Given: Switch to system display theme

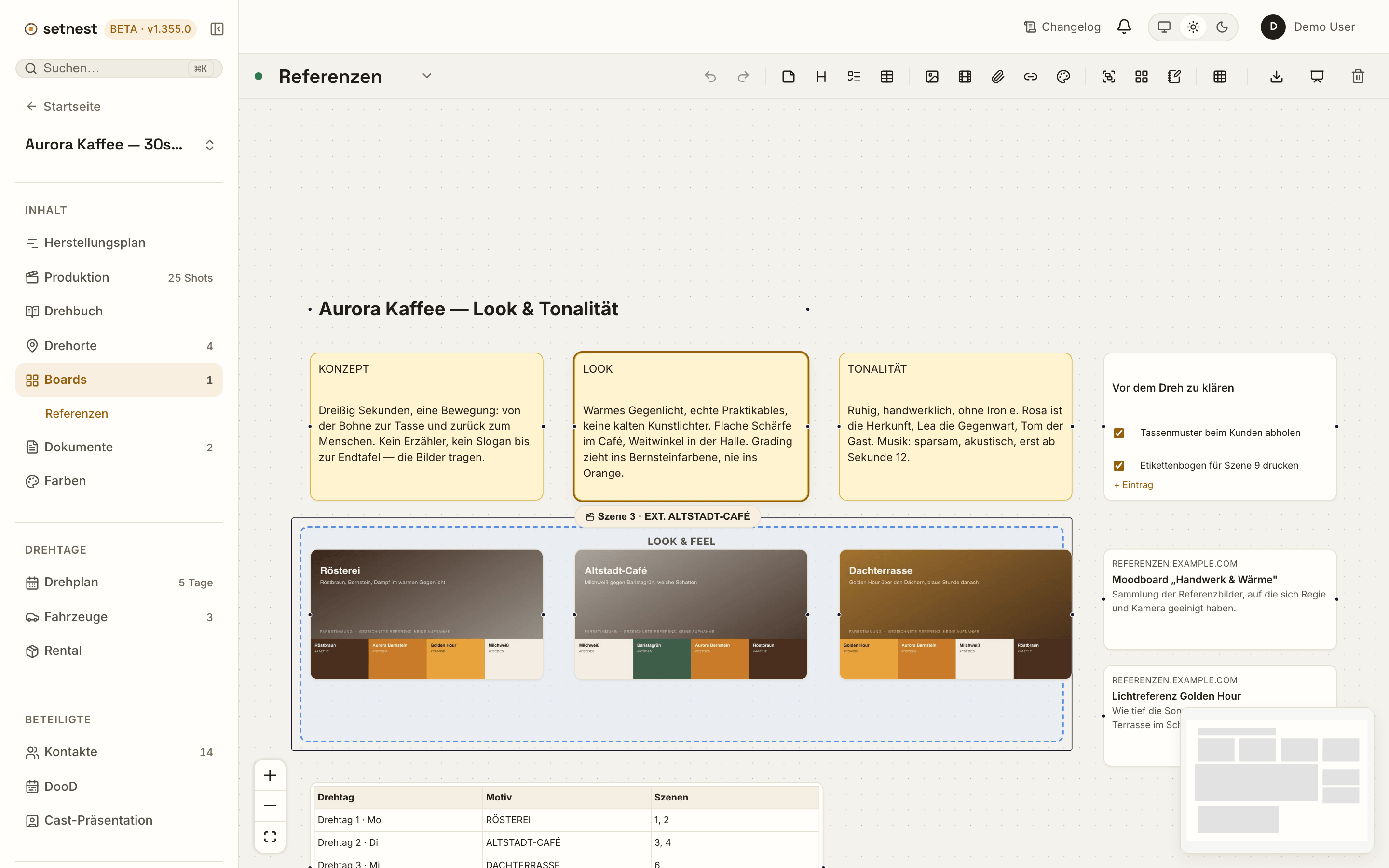Looking at the screenshot, I should coord(1164,27).
